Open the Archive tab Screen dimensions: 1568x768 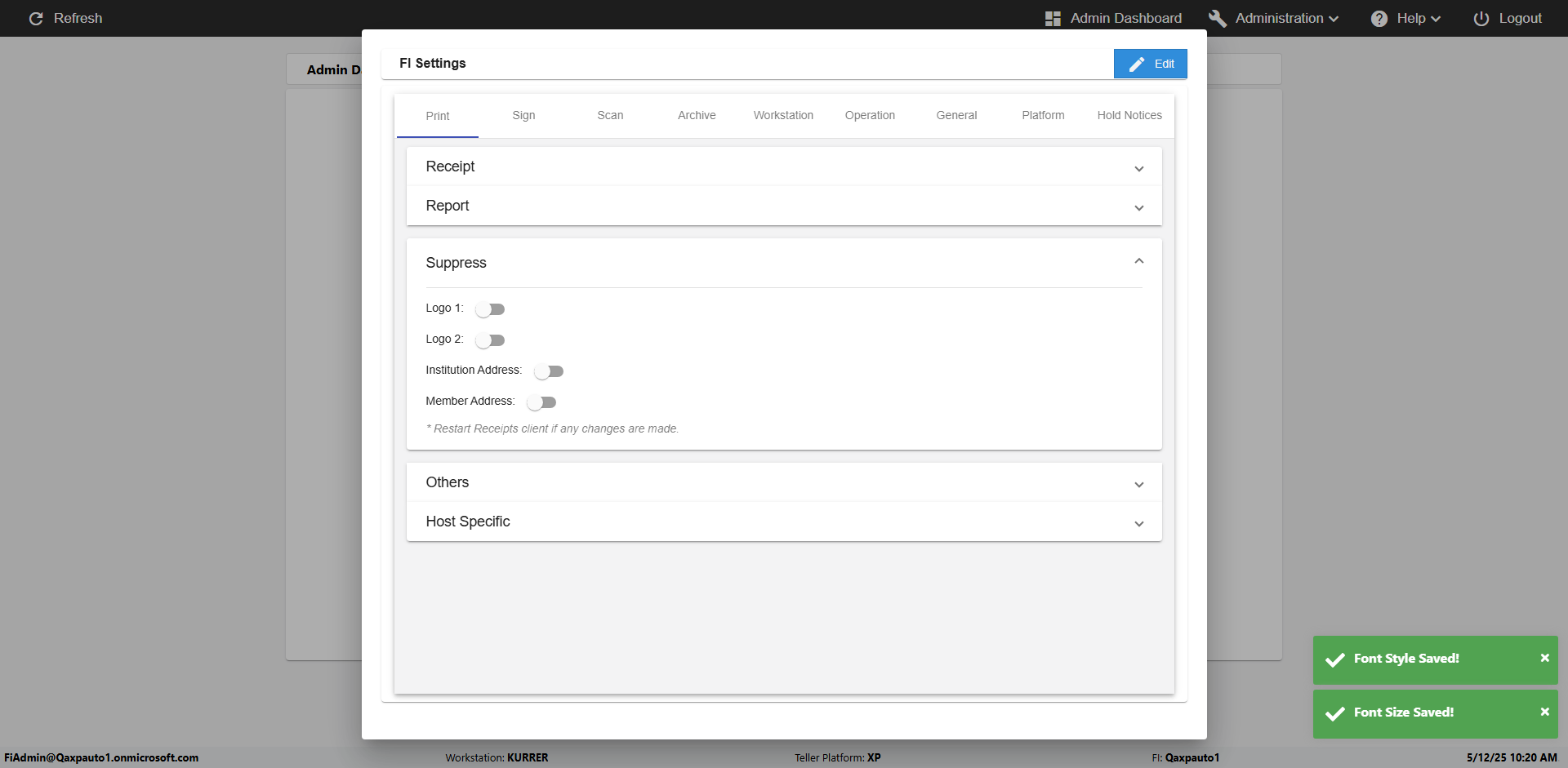point(697,115)
